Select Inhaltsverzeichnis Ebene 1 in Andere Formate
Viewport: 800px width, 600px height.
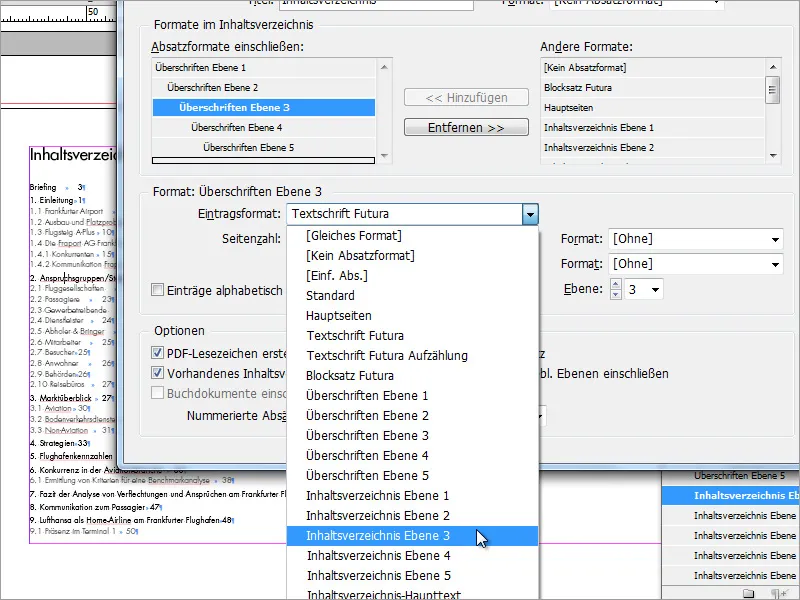pyautogui.click(x=653, y=128)
